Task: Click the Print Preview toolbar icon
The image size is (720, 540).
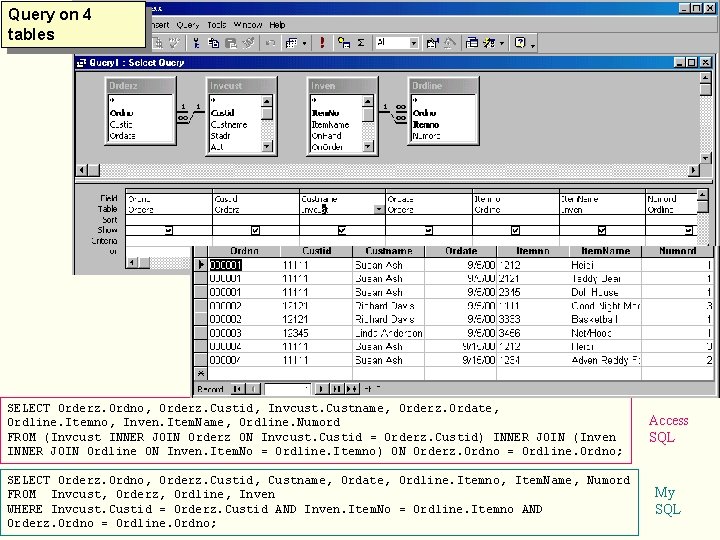Action: (158, 43)
